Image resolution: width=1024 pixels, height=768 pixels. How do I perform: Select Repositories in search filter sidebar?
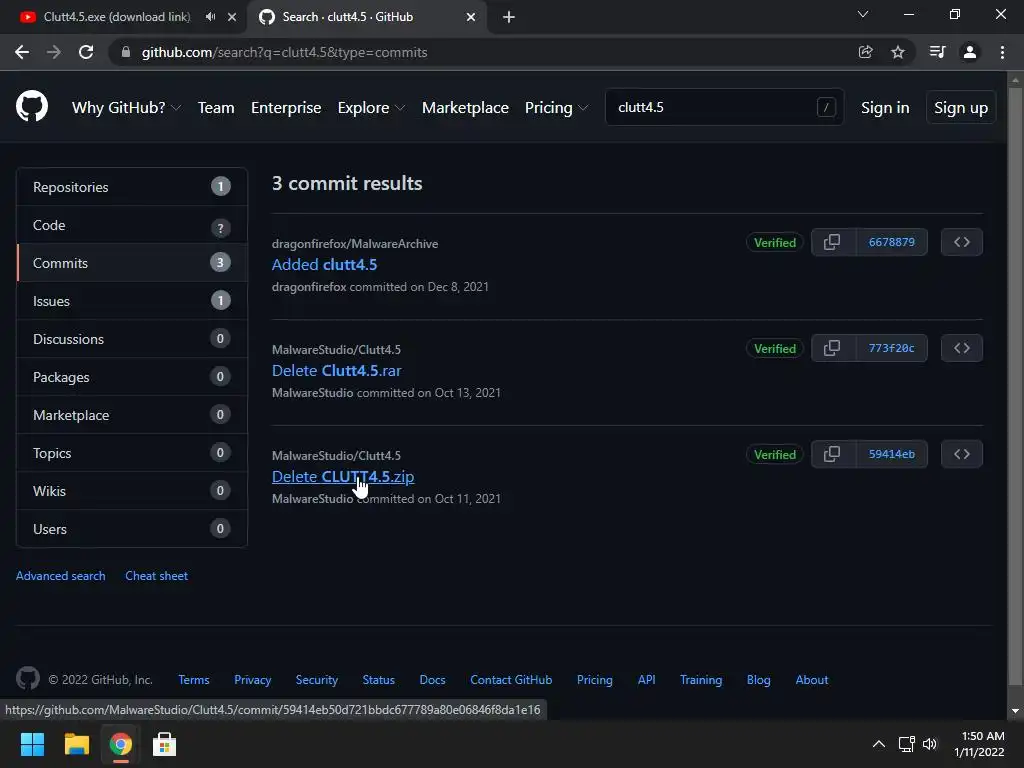pos(132,187)
